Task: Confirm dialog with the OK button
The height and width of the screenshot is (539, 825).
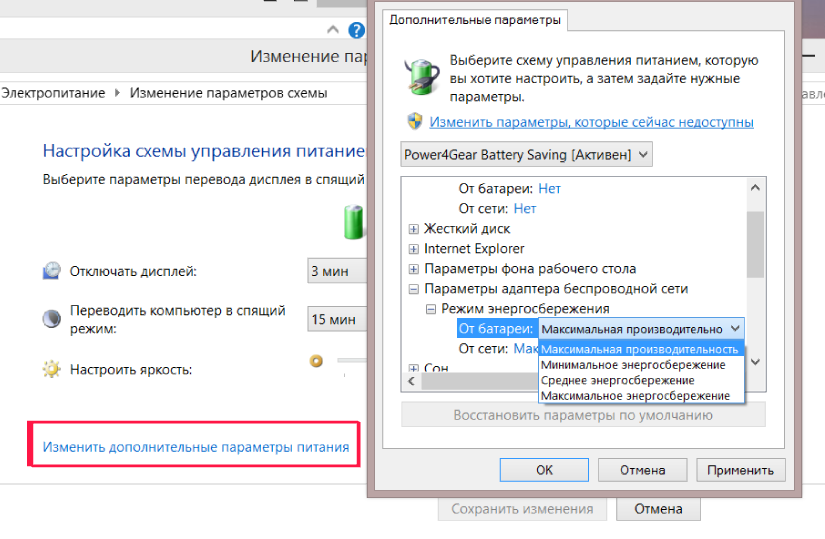Action: pos(544,470)
